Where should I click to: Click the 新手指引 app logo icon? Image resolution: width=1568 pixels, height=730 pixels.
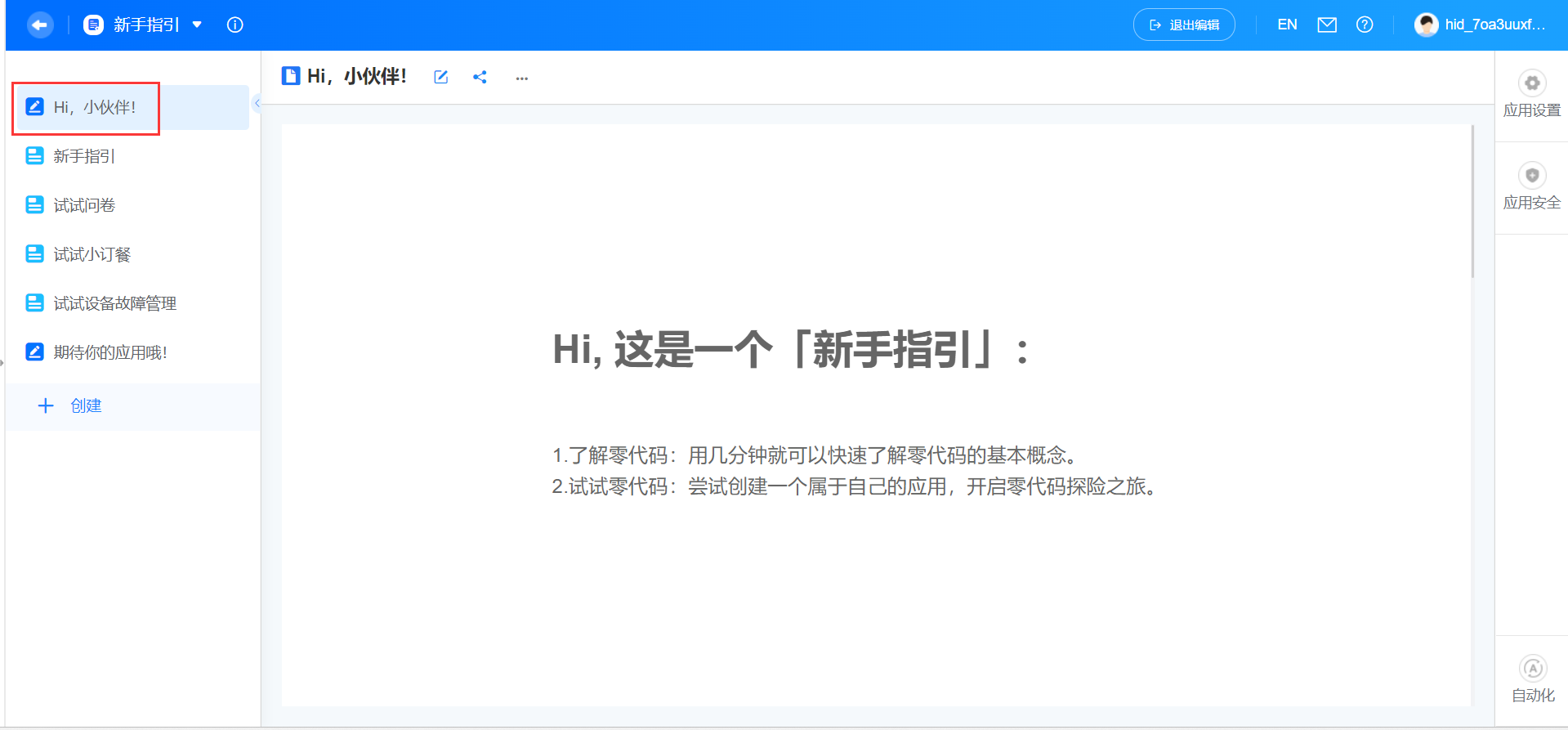pos(94,25)
